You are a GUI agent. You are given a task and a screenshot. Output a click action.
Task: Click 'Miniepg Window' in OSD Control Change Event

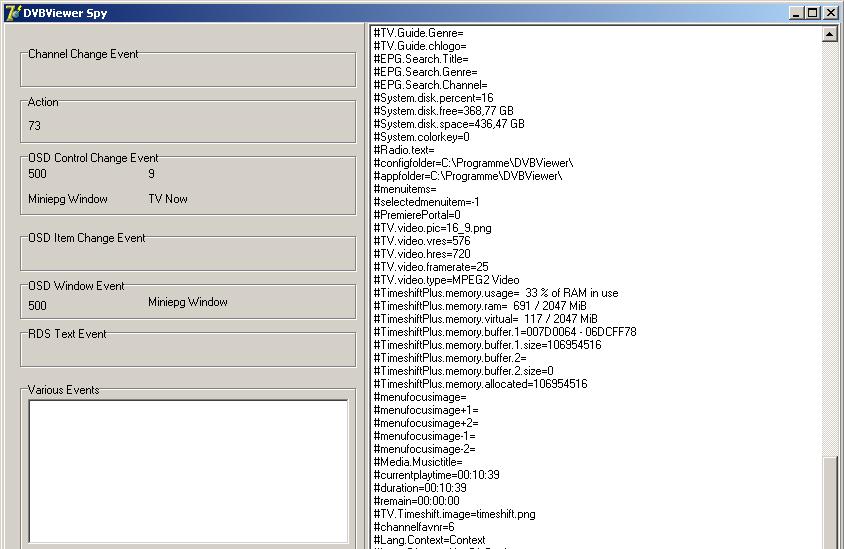pyautogui.click(x=68, y=199)
